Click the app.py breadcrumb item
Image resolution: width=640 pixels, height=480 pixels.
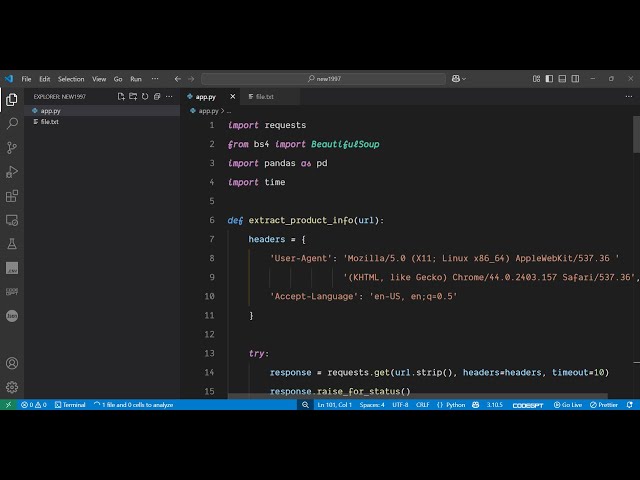point(208,111)
